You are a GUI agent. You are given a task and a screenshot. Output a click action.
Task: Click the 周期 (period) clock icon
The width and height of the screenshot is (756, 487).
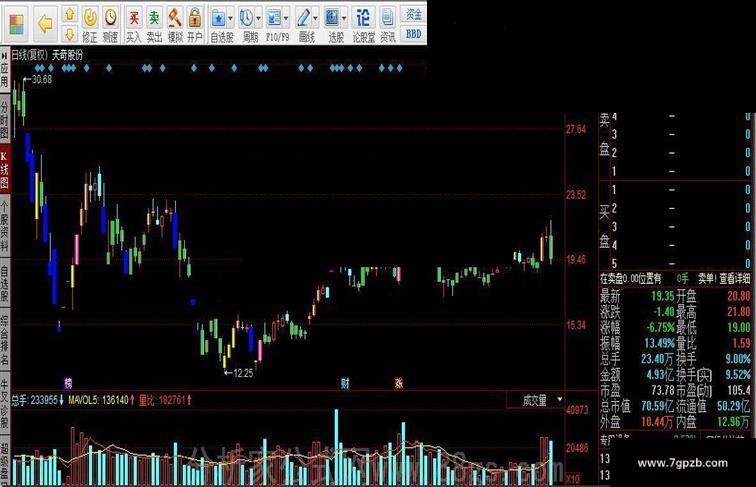pos(246,19)
